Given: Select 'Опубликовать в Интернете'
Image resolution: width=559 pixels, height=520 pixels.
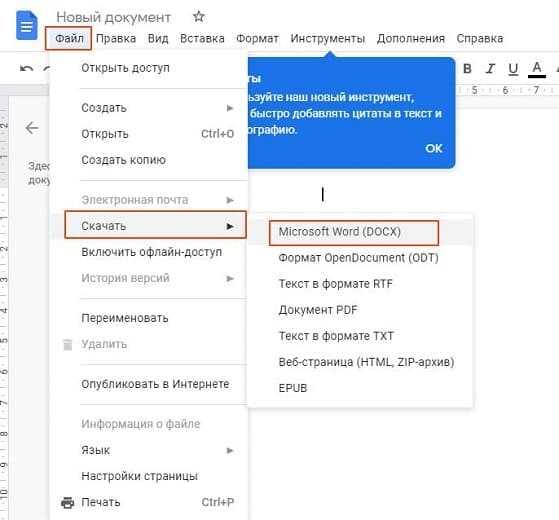Looking at the screenshot, I should (x=149, y=384).
